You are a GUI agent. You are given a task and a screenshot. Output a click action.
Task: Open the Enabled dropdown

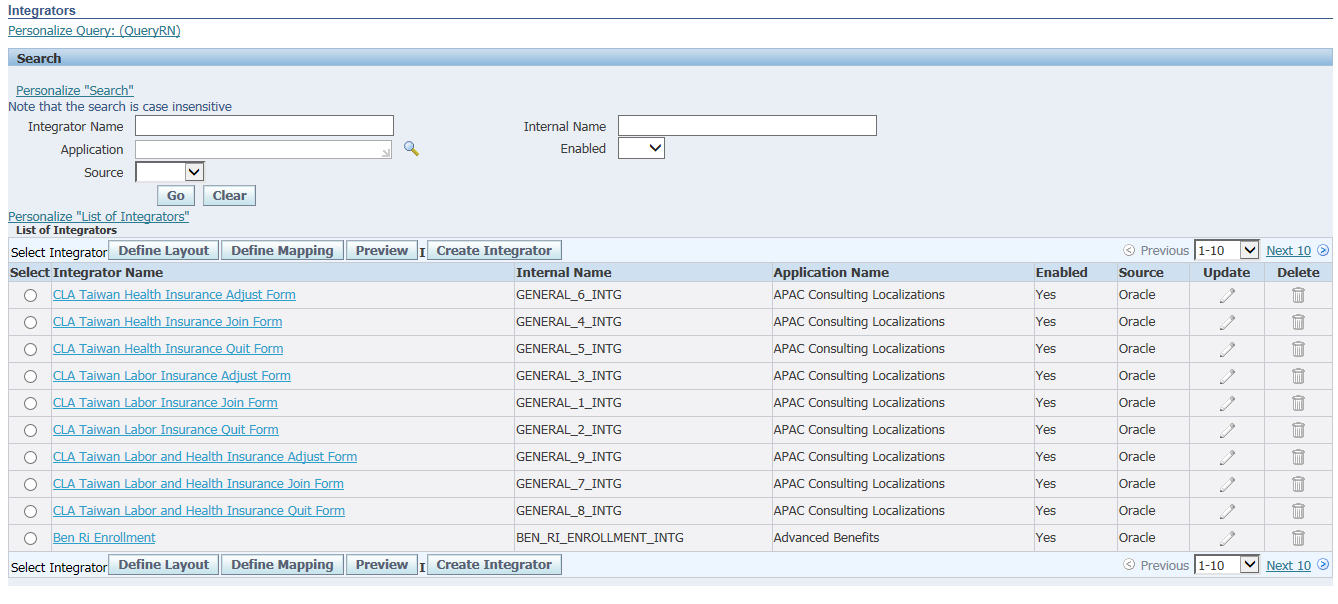tap(641, 147)
